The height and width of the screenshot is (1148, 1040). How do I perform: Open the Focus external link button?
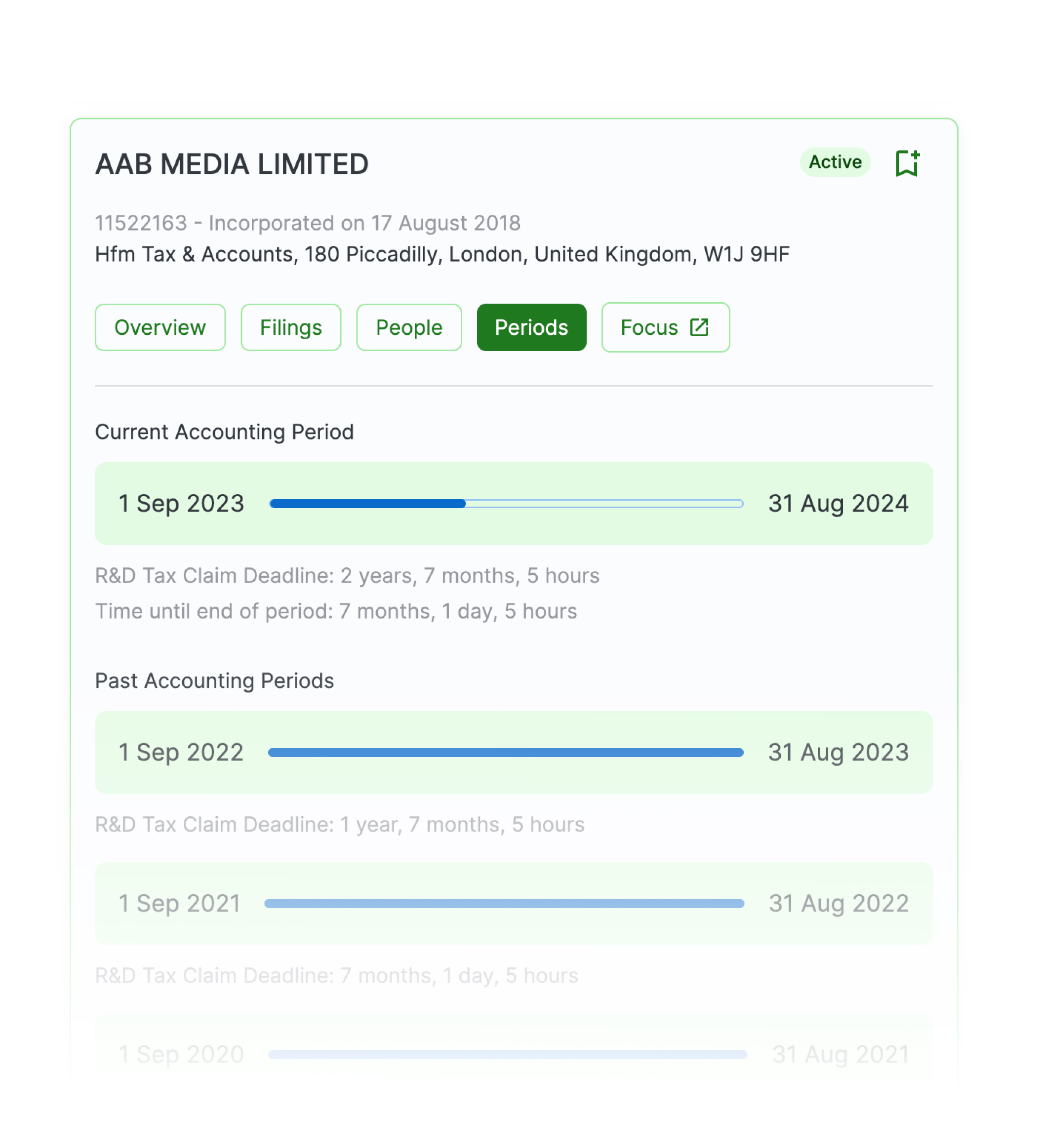(665, 327)
